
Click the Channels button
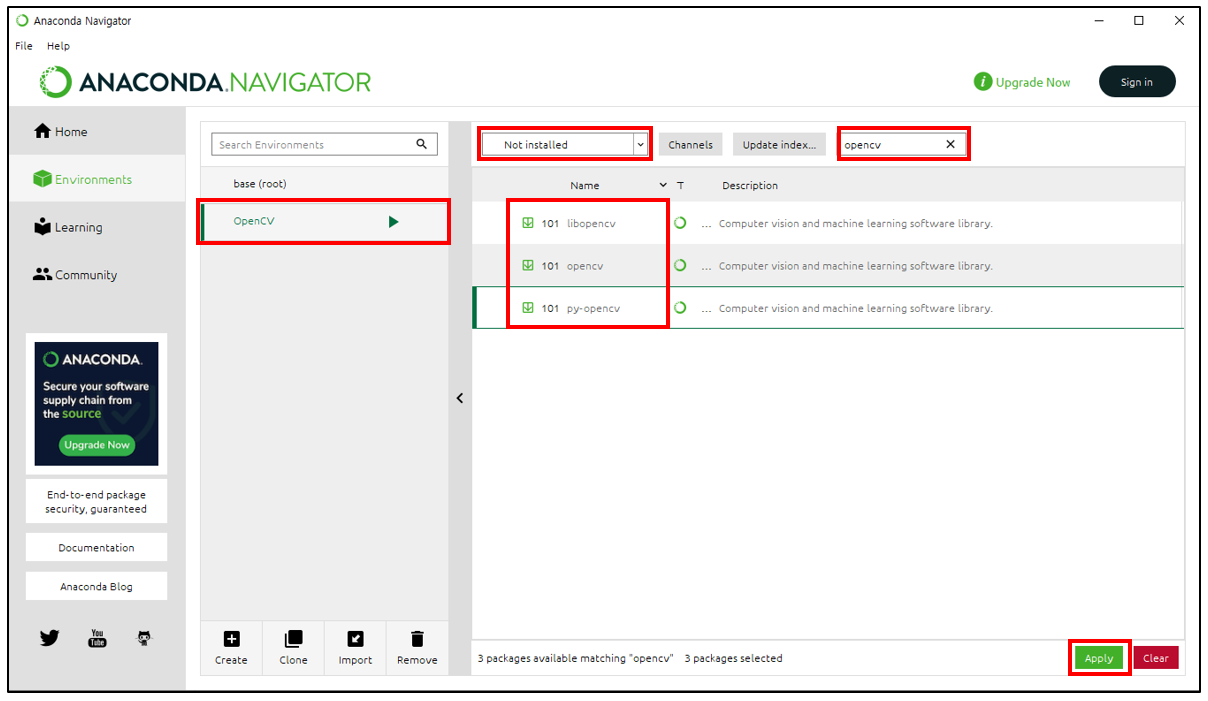[691, 144]
